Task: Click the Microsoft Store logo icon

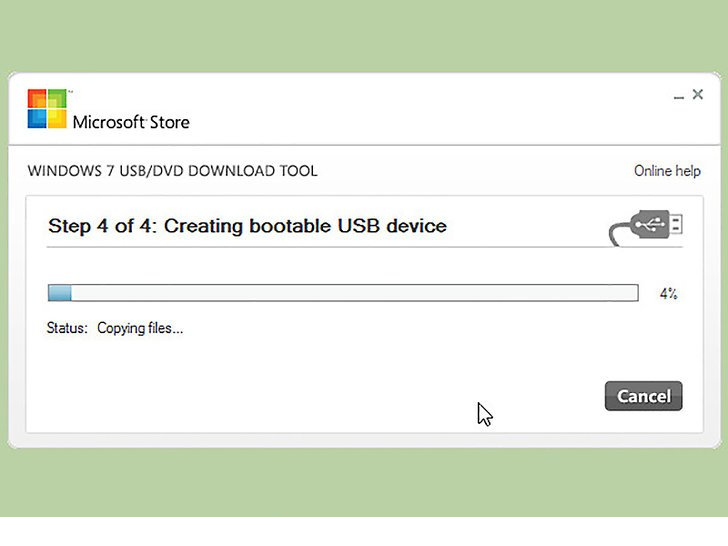Action: point(47,109)
